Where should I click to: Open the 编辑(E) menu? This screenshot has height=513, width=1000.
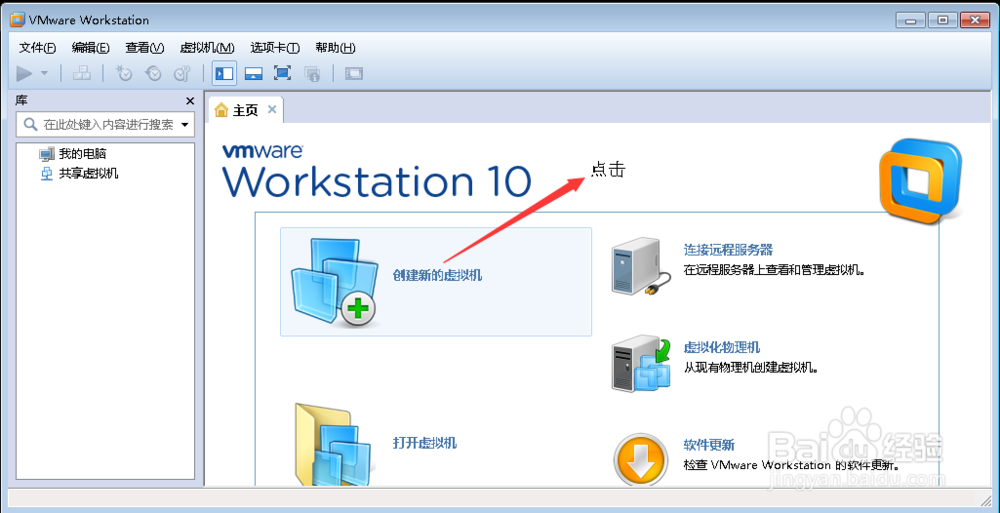click(x=91, y=48)
